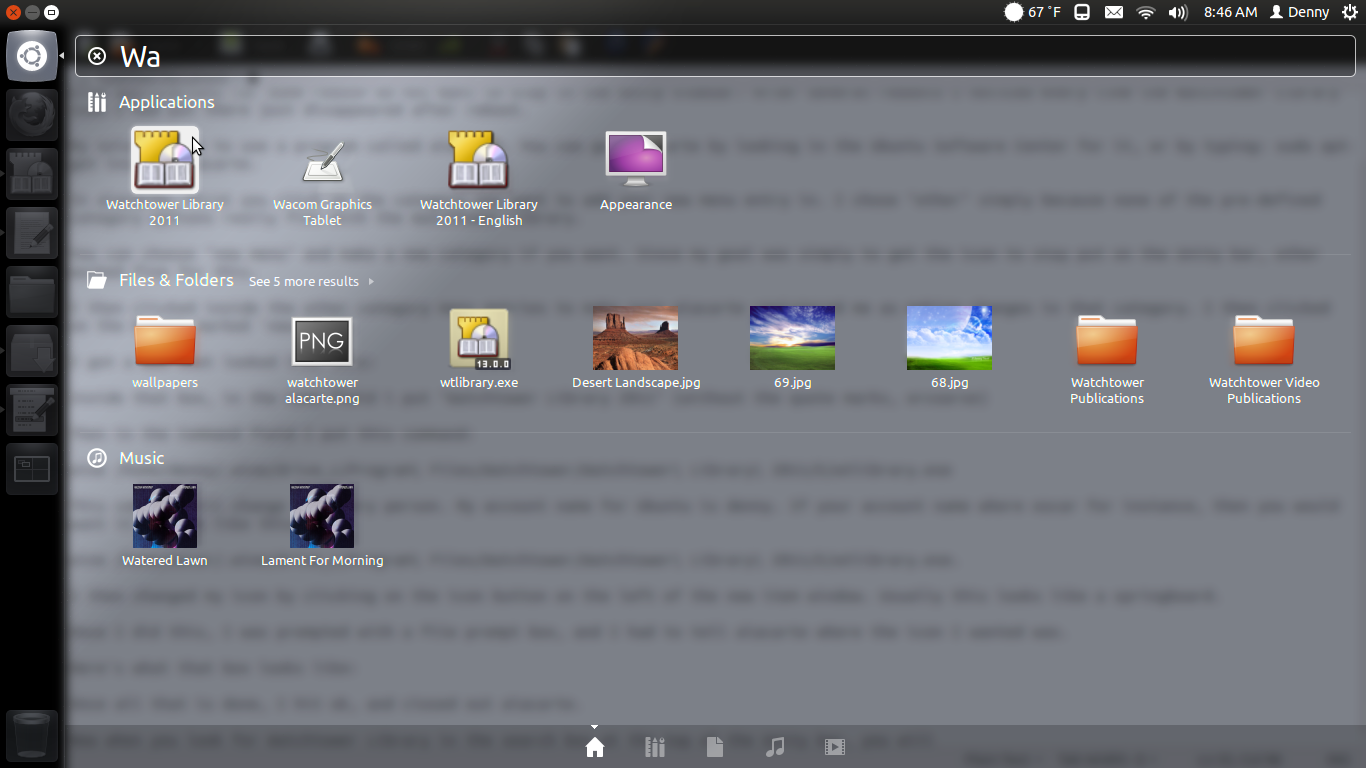Open the workspace switcher
The width and height of the screenshot is (1366, 768).
point(32,469)
